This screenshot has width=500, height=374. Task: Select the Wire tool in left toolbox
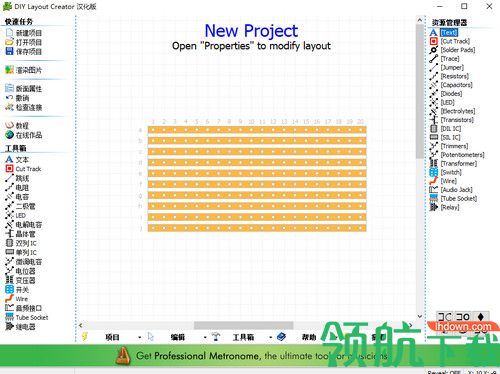tap(17, 299)
